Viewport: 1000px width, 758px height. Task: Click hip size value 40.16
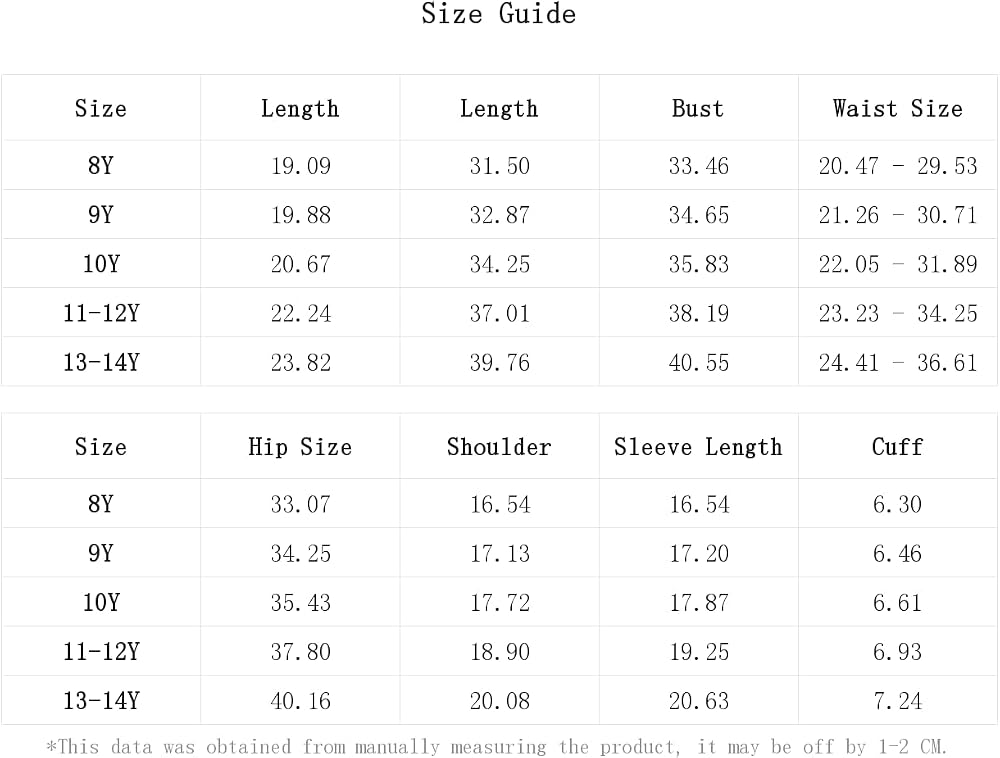pos(300,701)
